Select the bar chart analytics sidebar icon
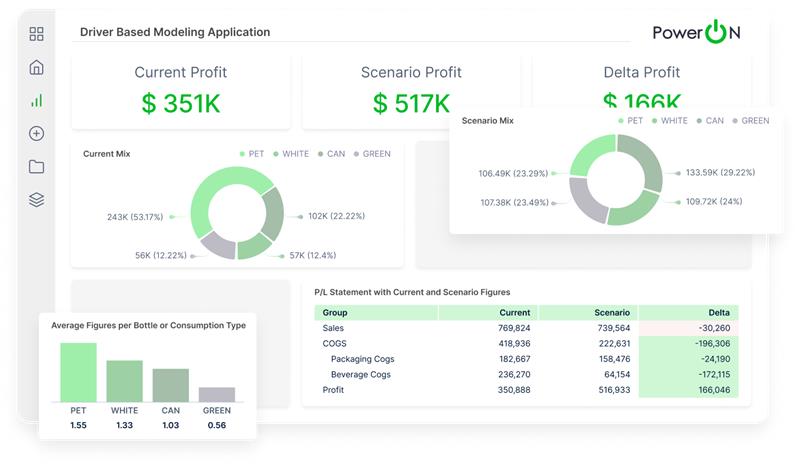 pos(37,100)
